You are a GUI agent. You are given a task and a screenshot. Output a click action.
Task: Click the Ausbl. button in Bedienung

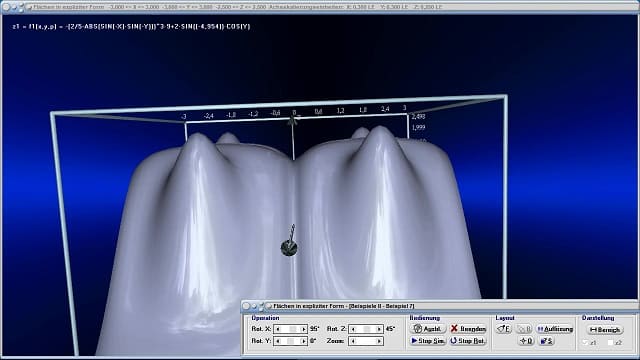point(428,329)
